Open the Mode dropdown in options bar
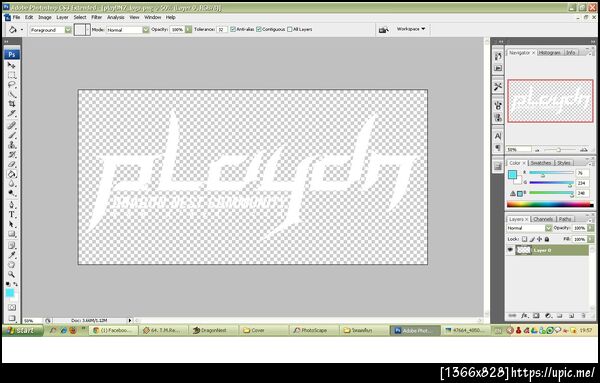 146,29
